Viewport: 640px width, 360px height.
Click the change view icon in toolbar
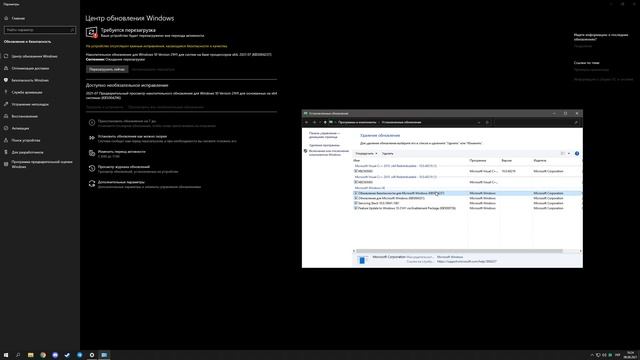[563, 153]
